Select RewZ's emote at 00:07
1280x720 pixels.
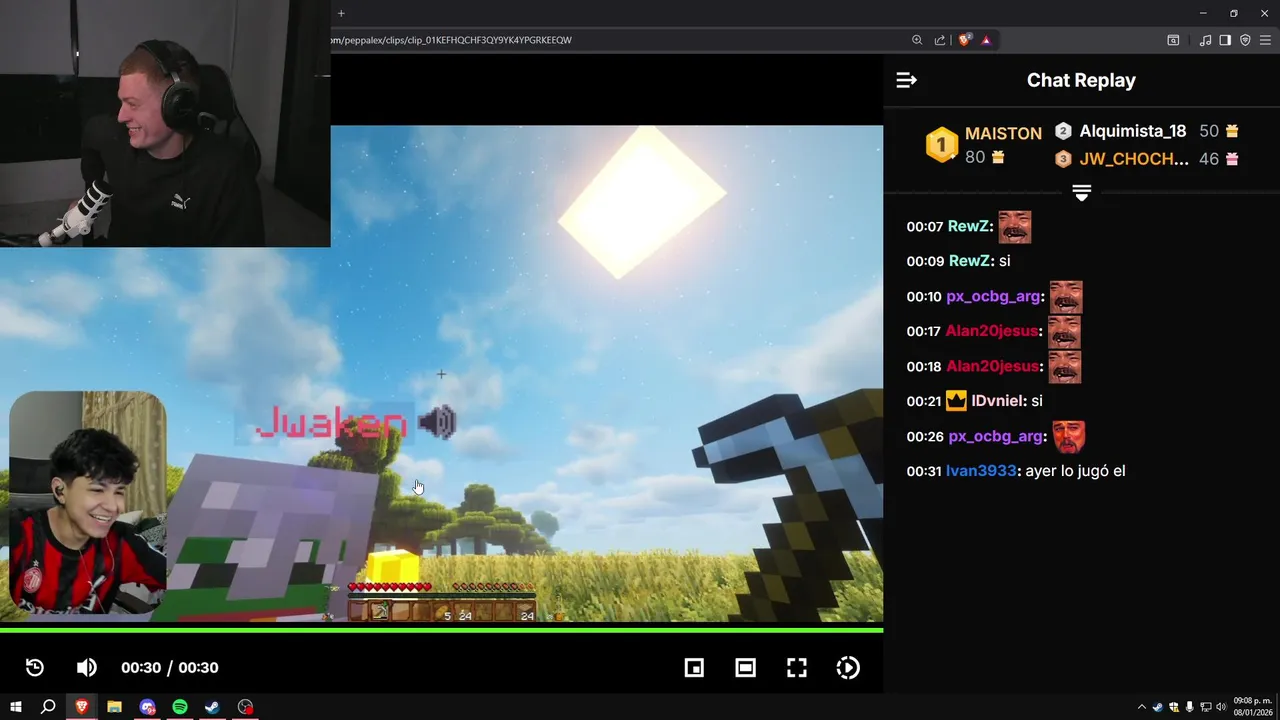[x=1015, y=227]
